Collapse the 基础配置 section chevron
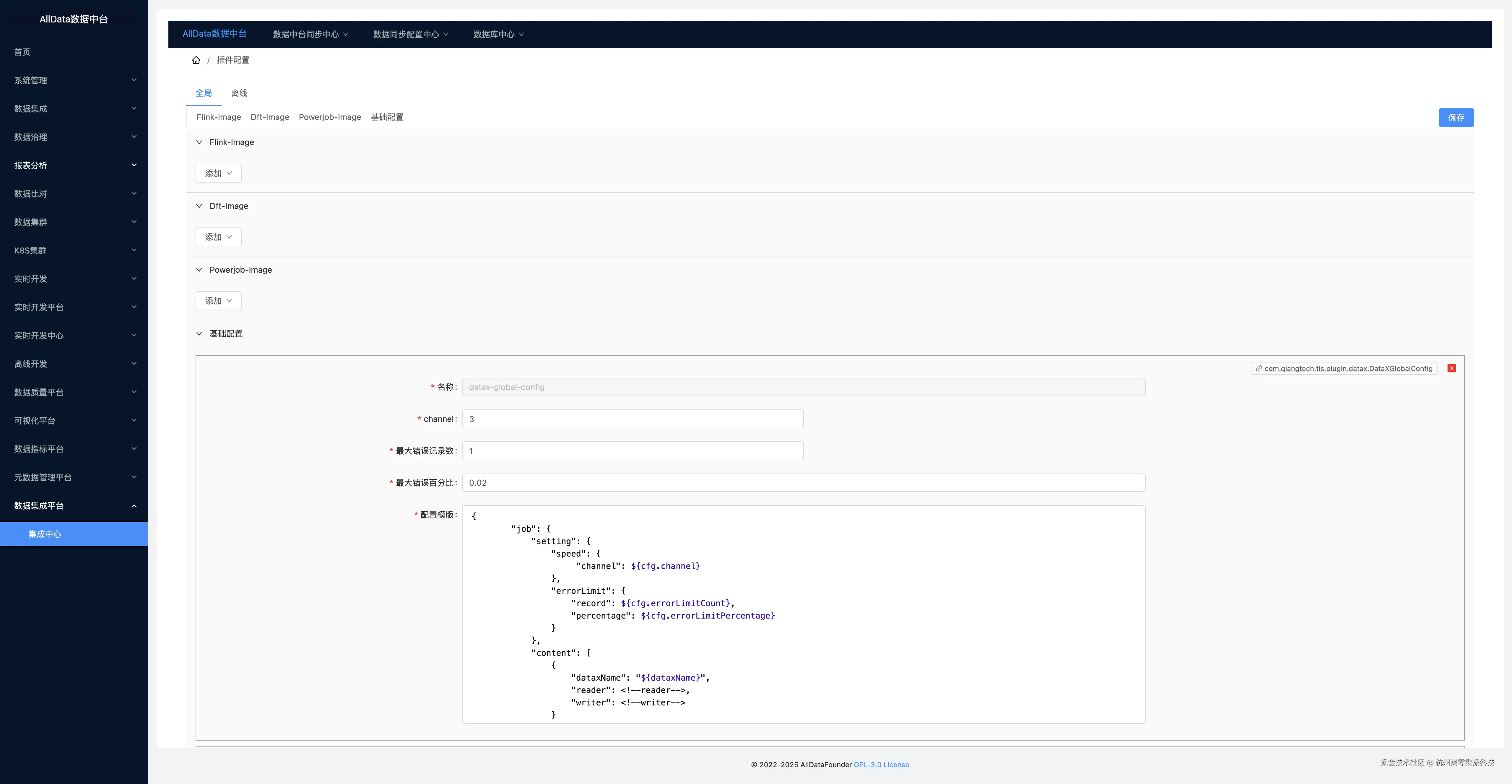This screenshot has width=1512, height=784. coord(199,333)
